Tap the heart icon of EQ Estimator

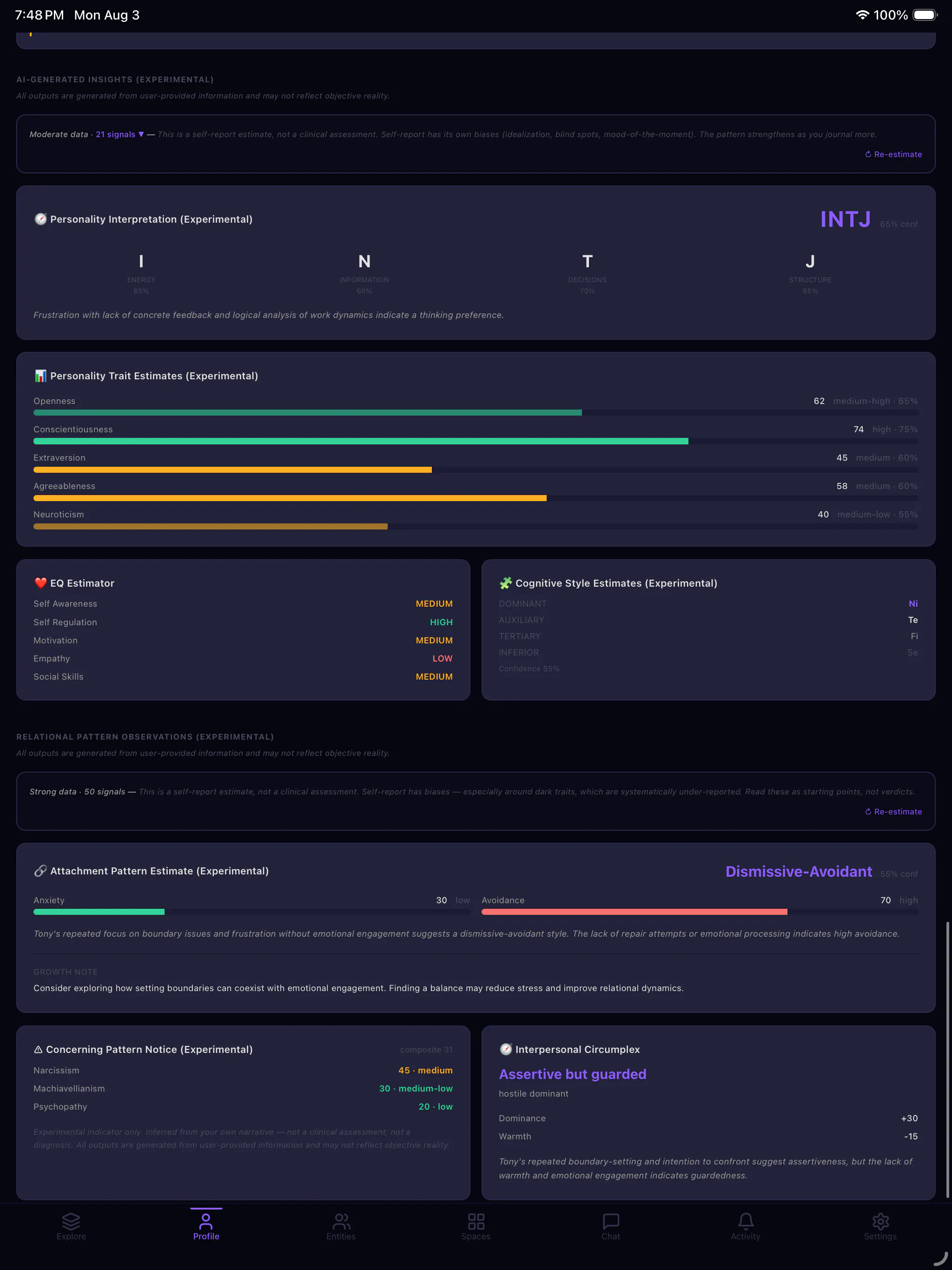(40, 583)
